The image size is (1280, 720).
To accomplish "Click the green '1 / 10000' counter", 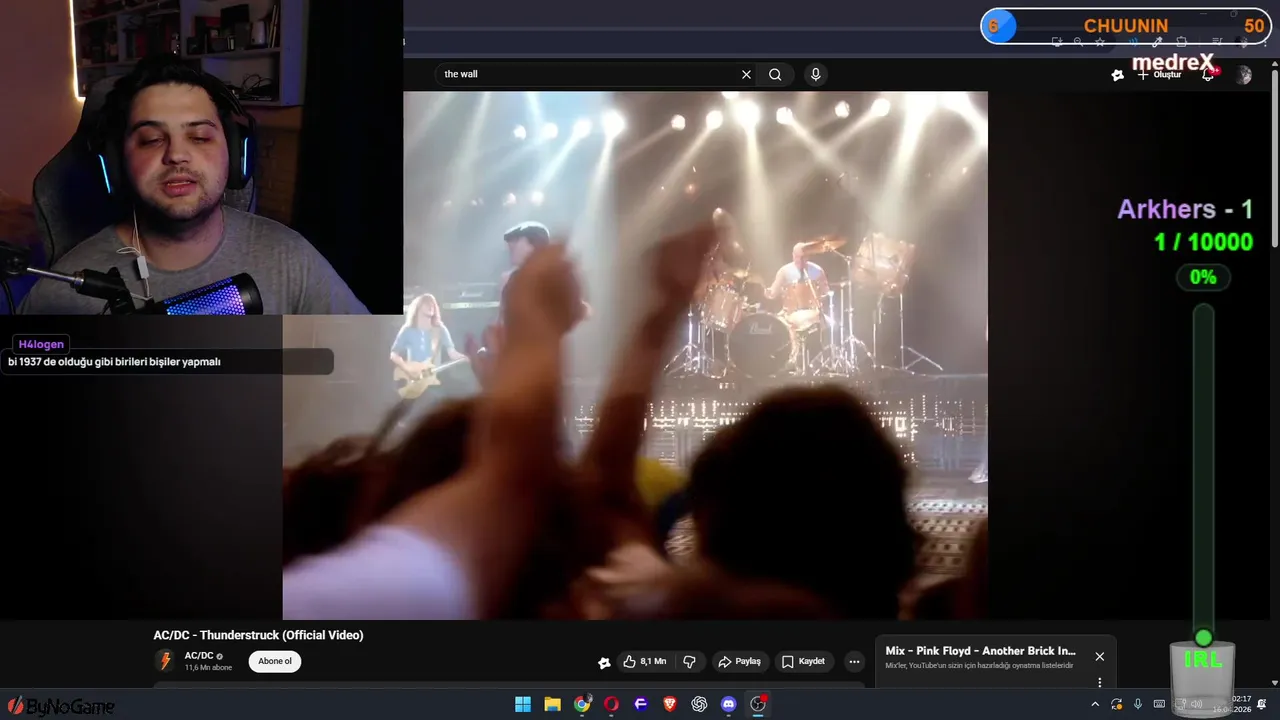I will tap(1203, 242).
